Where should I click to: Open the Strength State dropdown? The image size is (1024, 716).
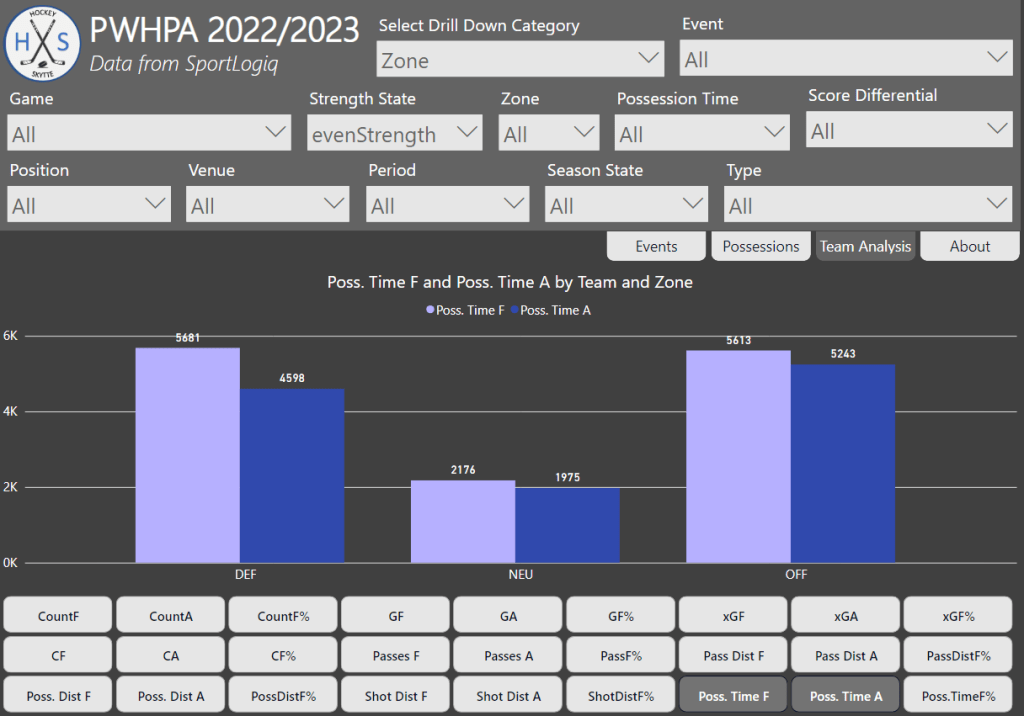[394, 134]
